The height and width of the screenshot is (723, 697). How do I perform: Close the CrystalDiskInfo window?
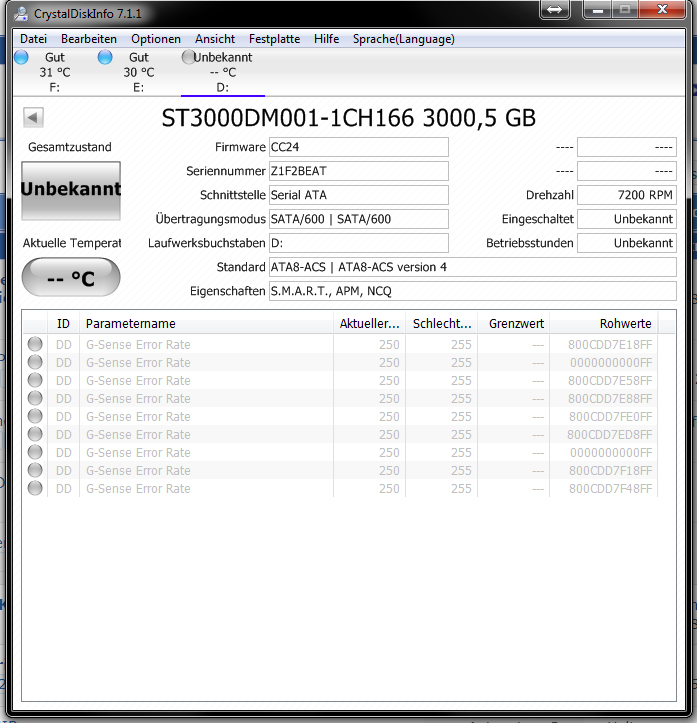(x=662, y=9)
